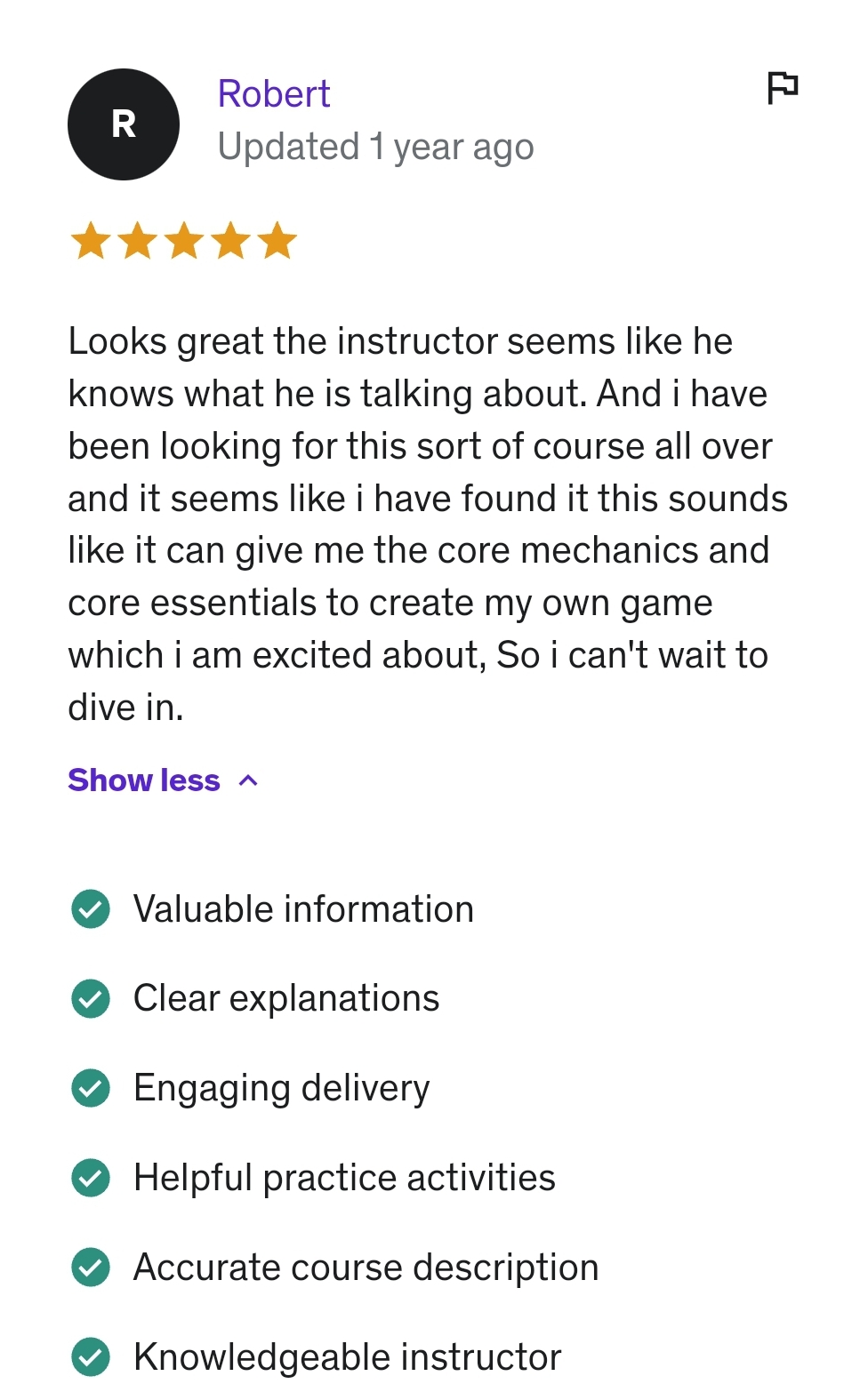
Task: Click the 'Valuable information' label
Action: (303, 909)
